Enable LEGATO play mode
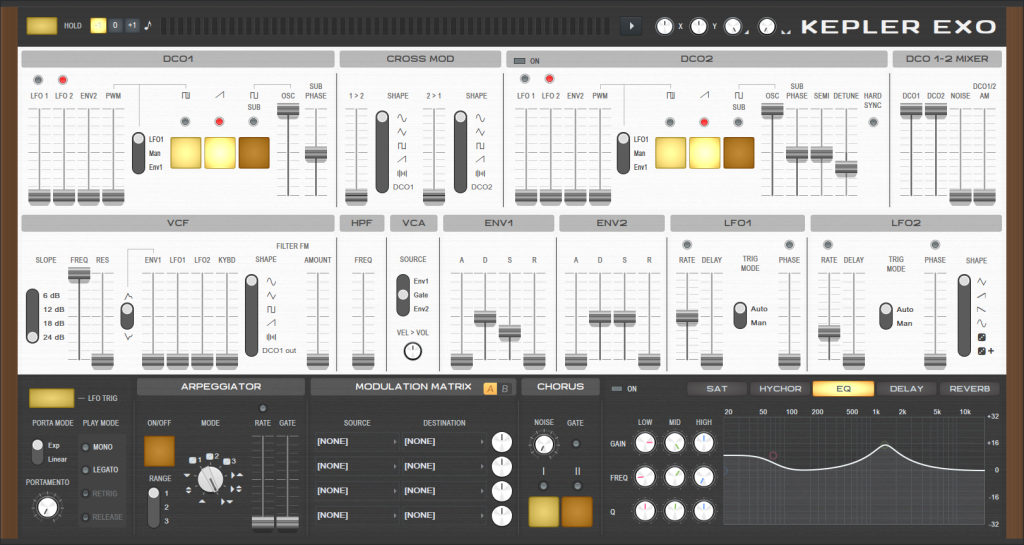The image size is (1024, 545). [85, 470]
